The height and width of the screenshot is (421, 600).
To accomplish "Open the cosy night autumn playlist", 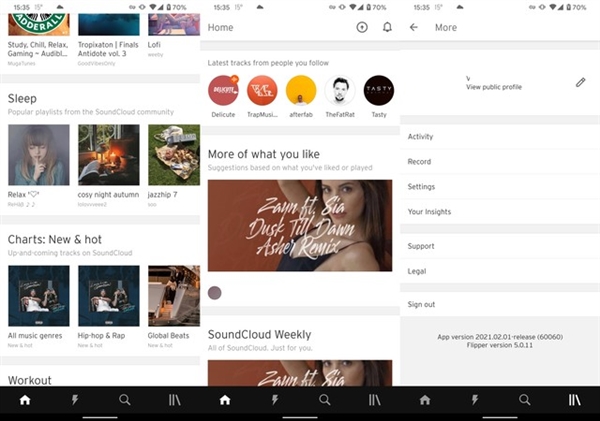I will 109,155.
